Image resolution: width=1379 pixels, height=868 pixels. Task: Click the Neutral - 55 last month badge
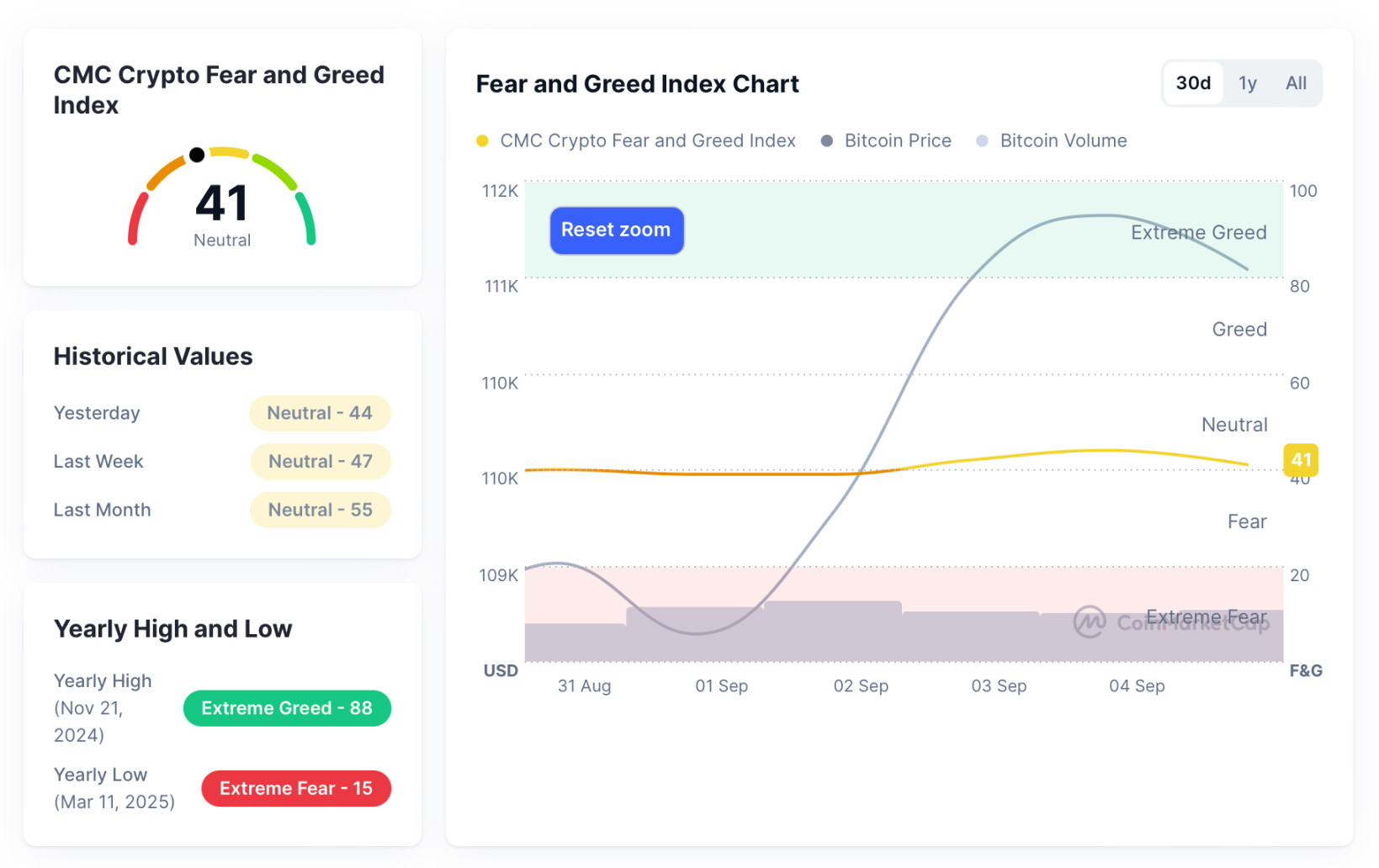pyautogui.click(x=320, y=511)
